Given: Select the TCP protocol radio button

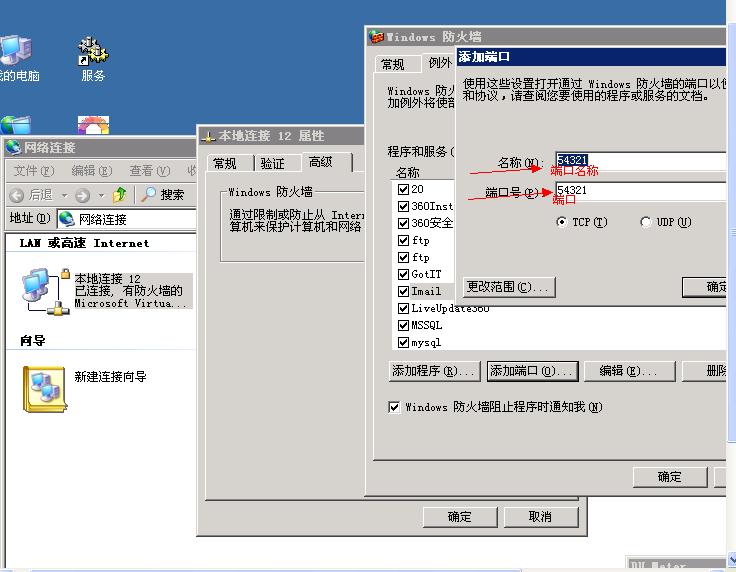Looking at the screenshot, I should point(562,222).
